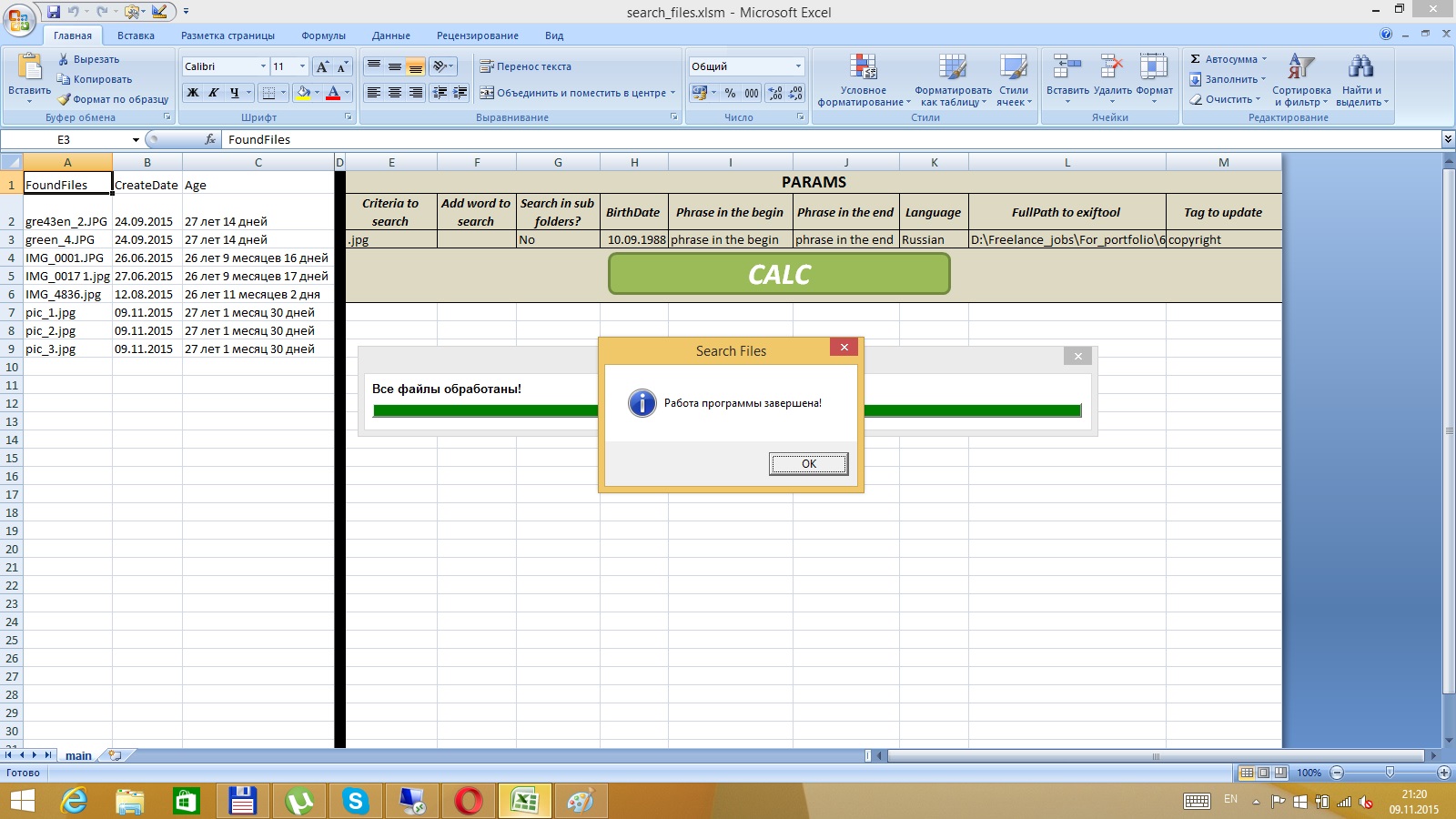
Task: Apply comma style 000 format
Action: coord(752,93)
